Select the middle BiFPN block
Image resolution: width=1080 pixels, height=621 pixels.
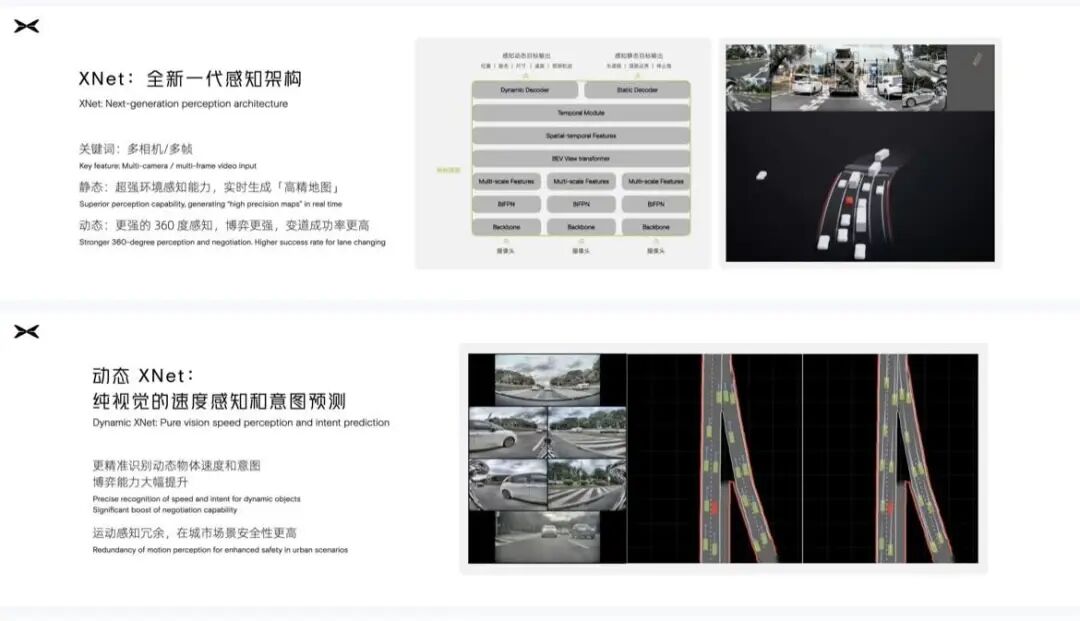point(581,204)
